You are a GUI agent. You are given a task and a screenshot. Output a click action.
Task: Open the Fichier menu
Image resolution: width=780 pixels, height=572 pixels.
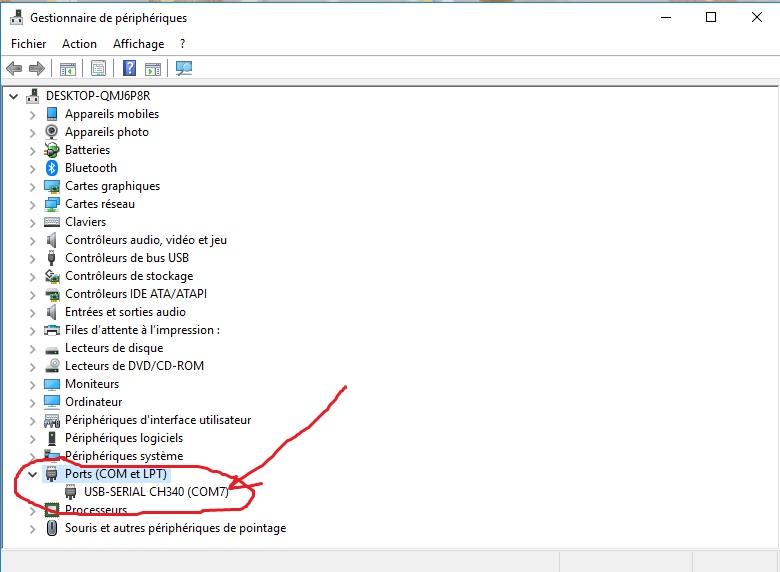point(28,44)
